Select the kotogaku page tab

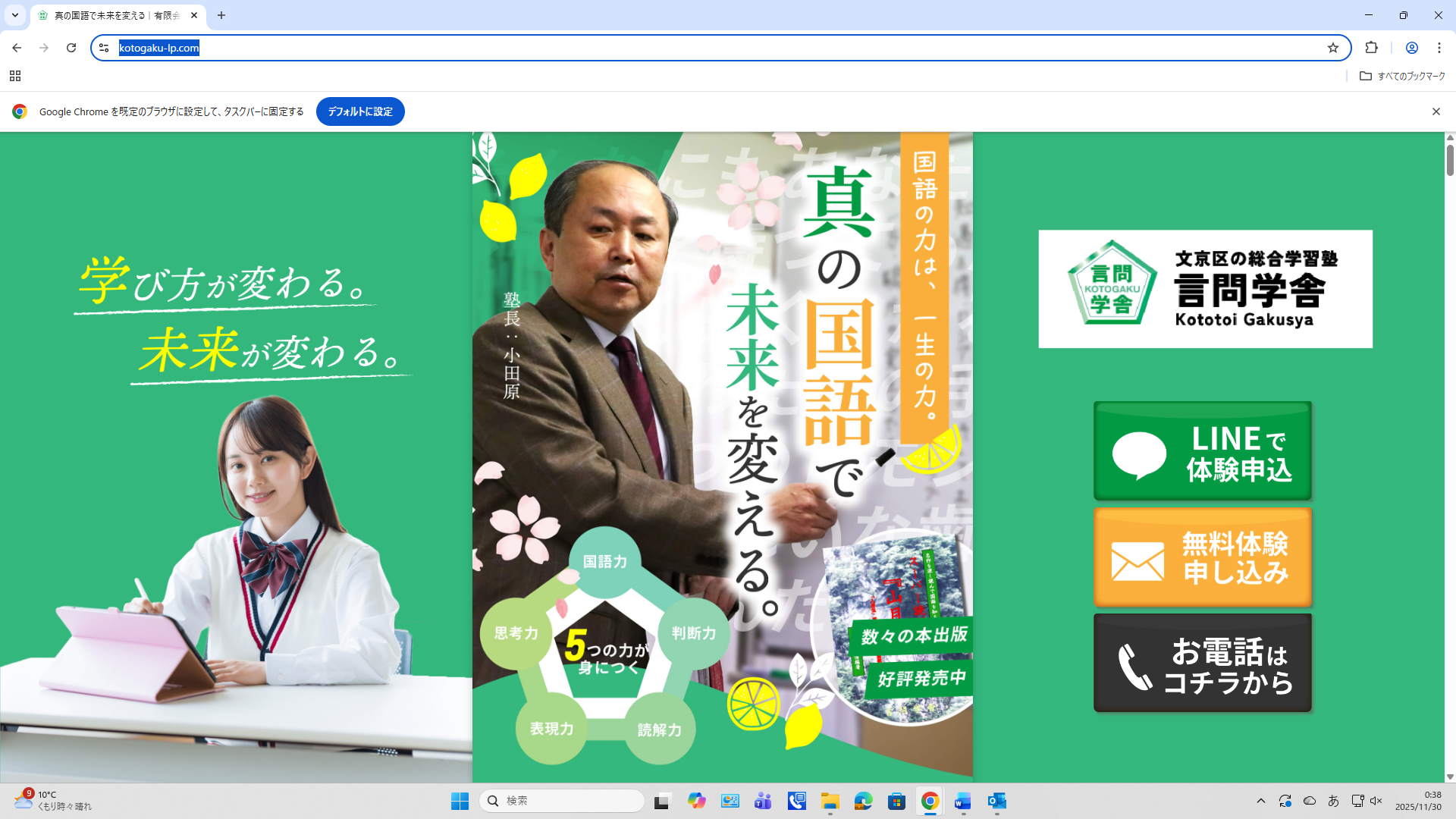(x=114, y=15)
